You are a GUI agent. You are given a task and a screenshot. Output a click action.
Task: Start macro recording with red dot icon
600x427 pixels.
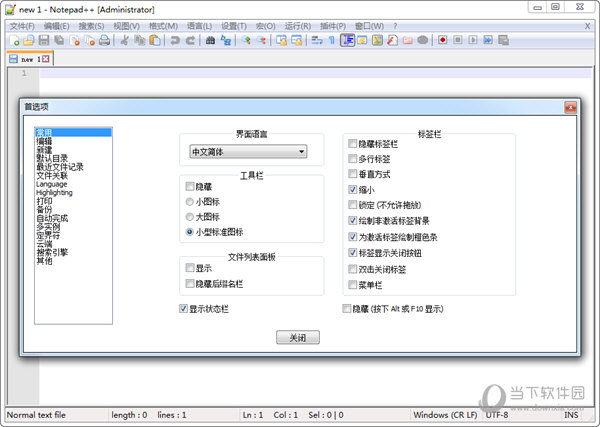[443, 40]
